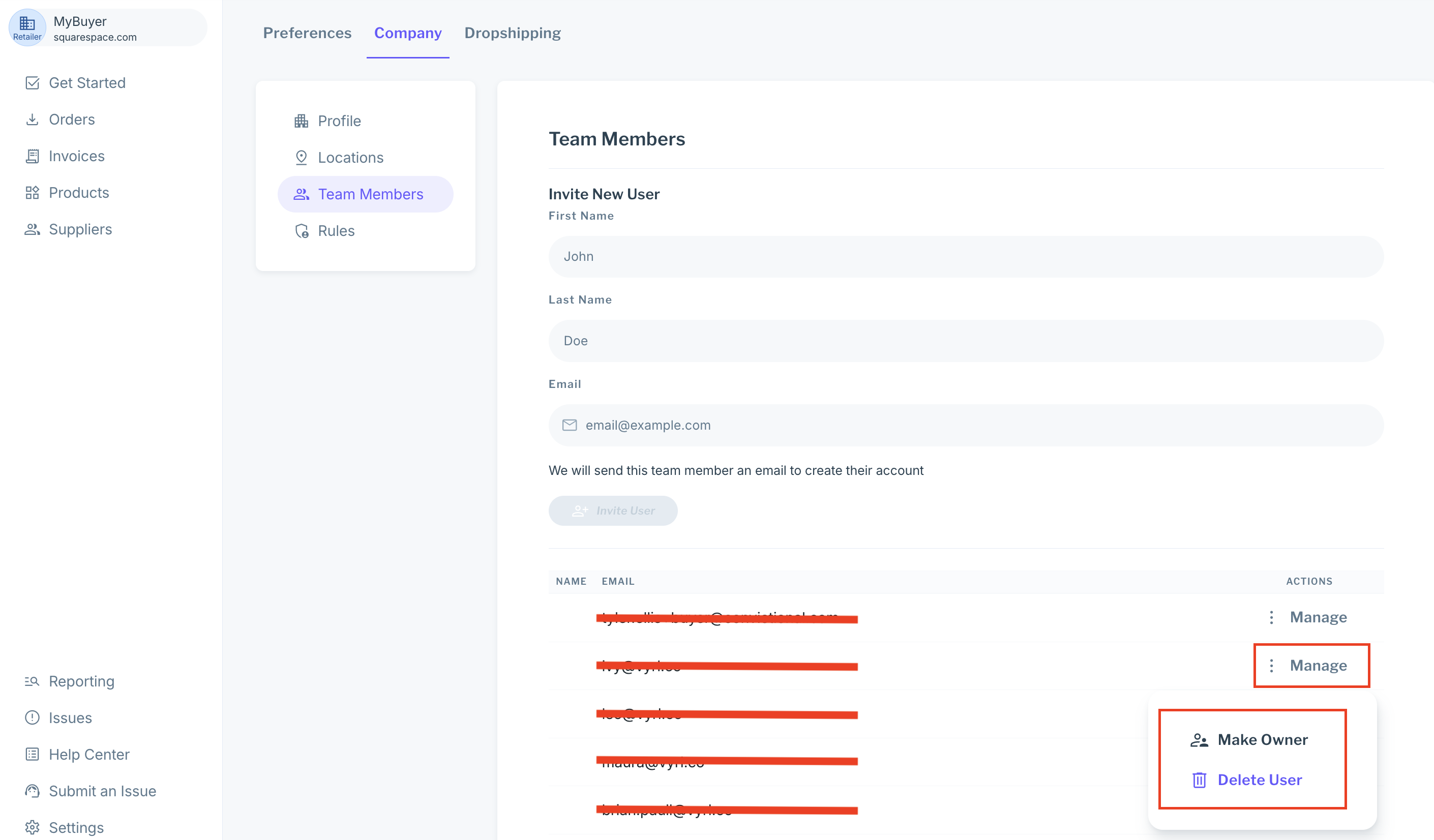Click the Products grid icon
This screenshot has width=1434, height=840.
tap(33, 193)
